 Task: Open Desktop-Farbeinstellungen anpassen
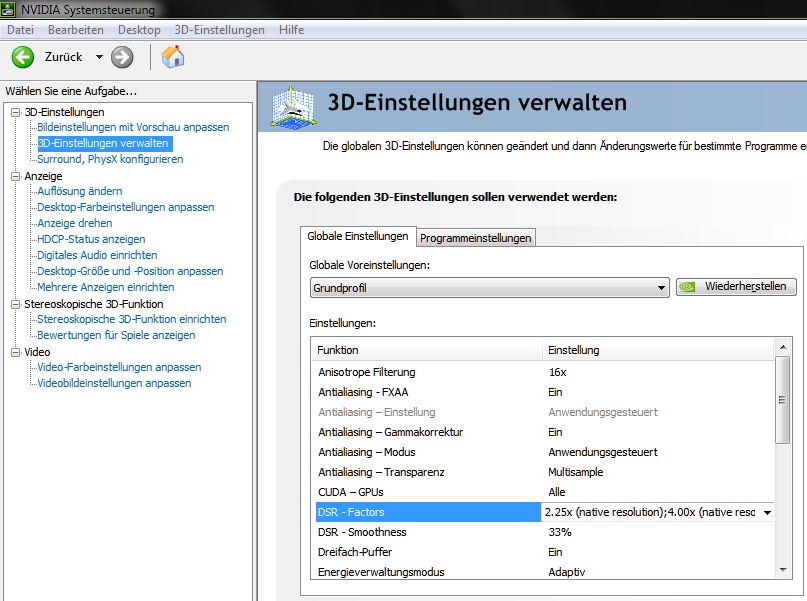(x=126, y=207)
